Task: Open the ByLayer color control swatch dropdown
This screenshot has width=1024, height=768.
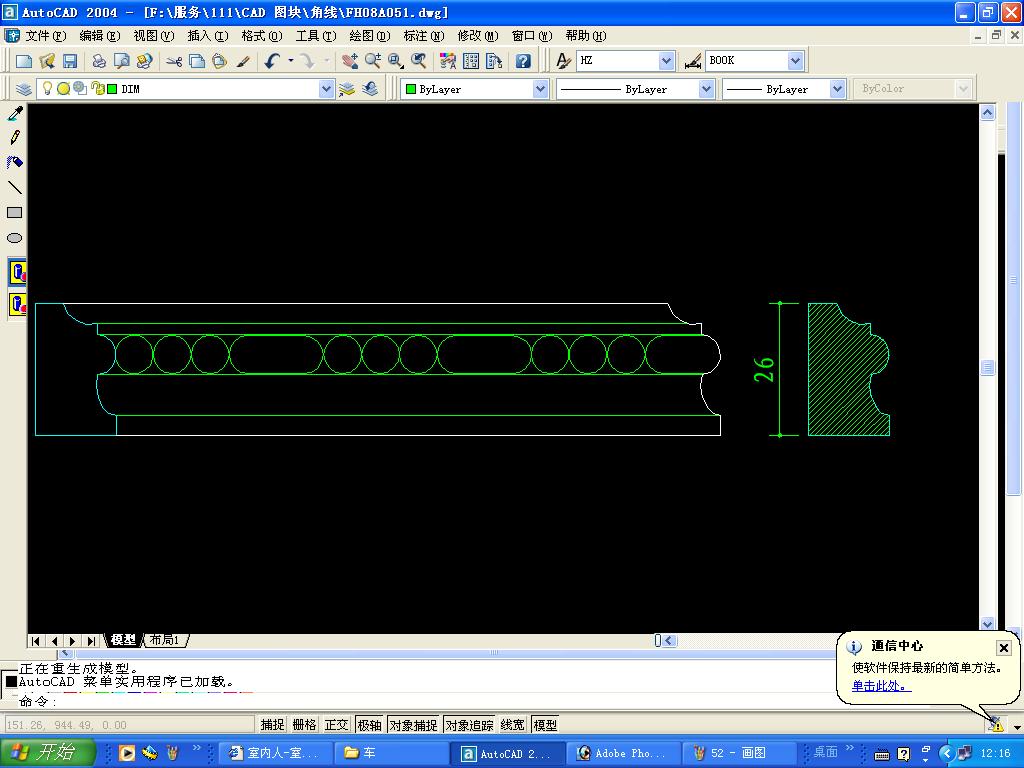Action: pos(540,89)
